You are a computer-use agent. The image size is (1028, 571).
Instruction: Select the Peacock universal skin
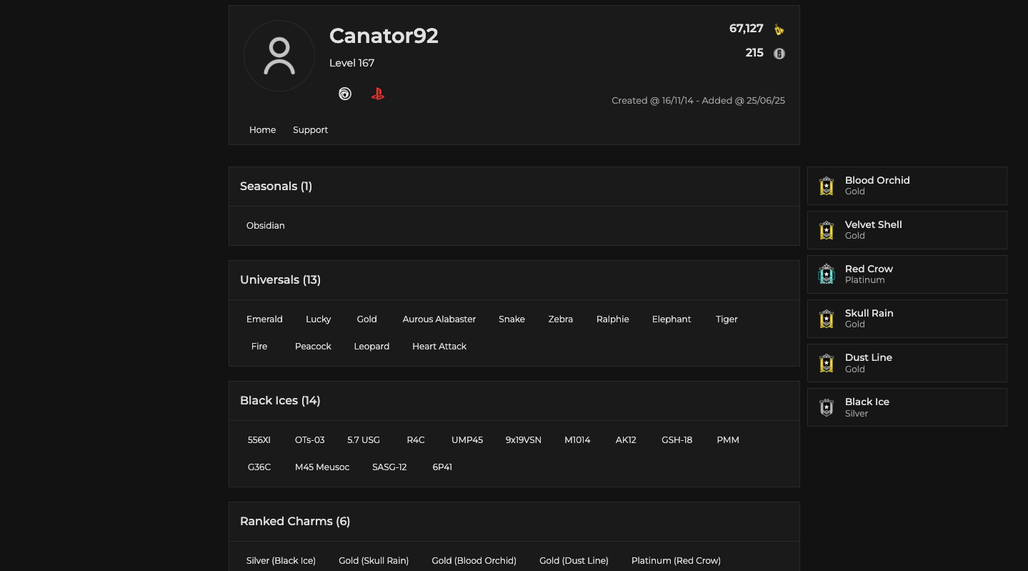pyautogui.click(x=313, y=346)
